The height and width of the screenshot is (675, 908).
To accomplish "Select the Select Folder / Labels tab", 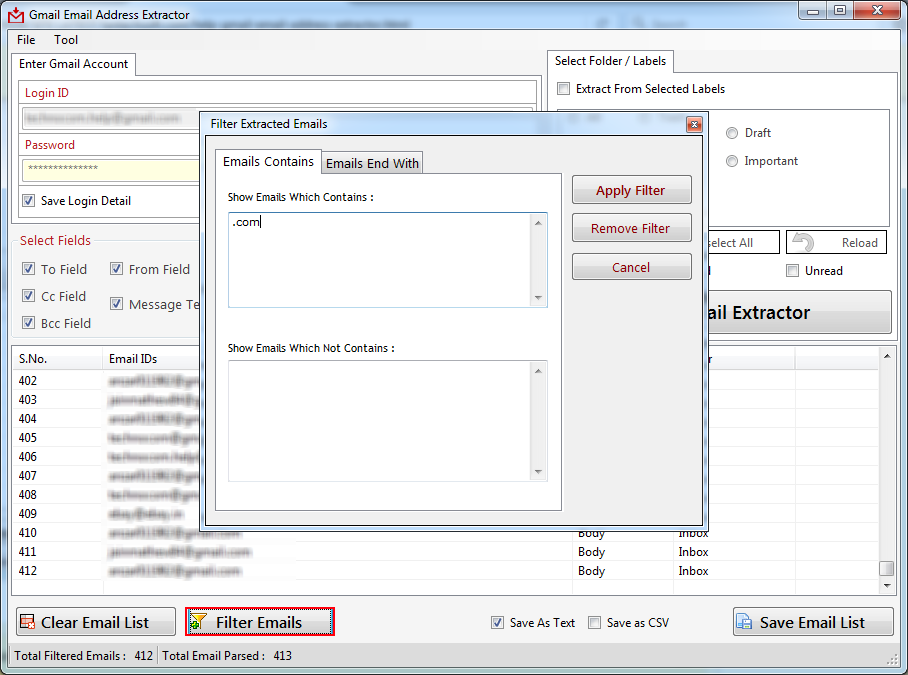I will point(610,61).
